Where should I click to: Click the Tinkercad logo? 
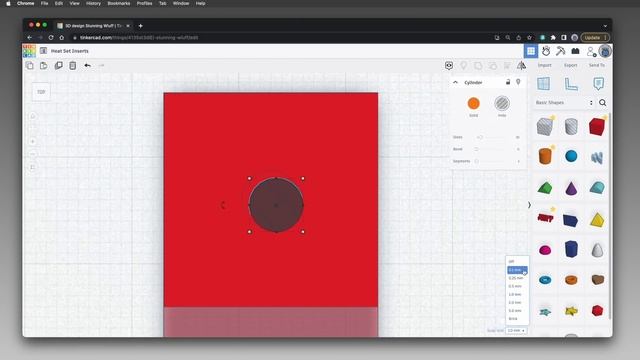29,51
